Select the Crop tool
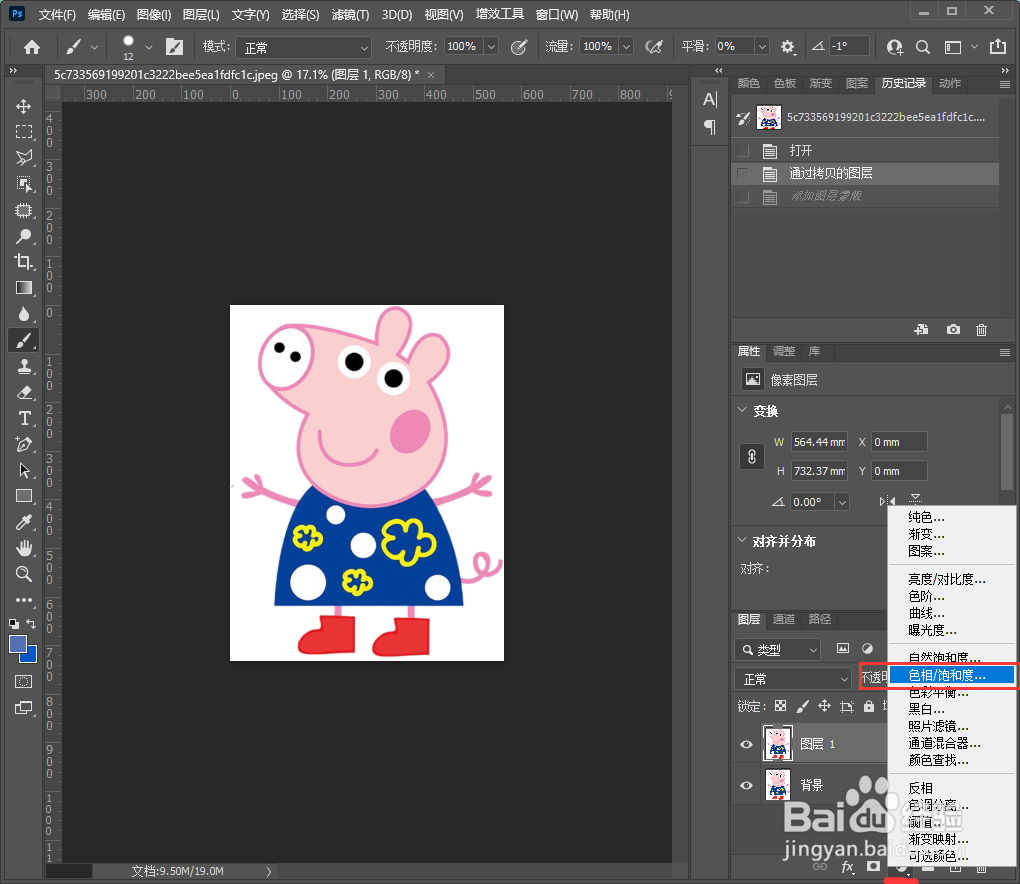Image resolution: width=1020 pixels, height=884 pixels. (24, 262)
